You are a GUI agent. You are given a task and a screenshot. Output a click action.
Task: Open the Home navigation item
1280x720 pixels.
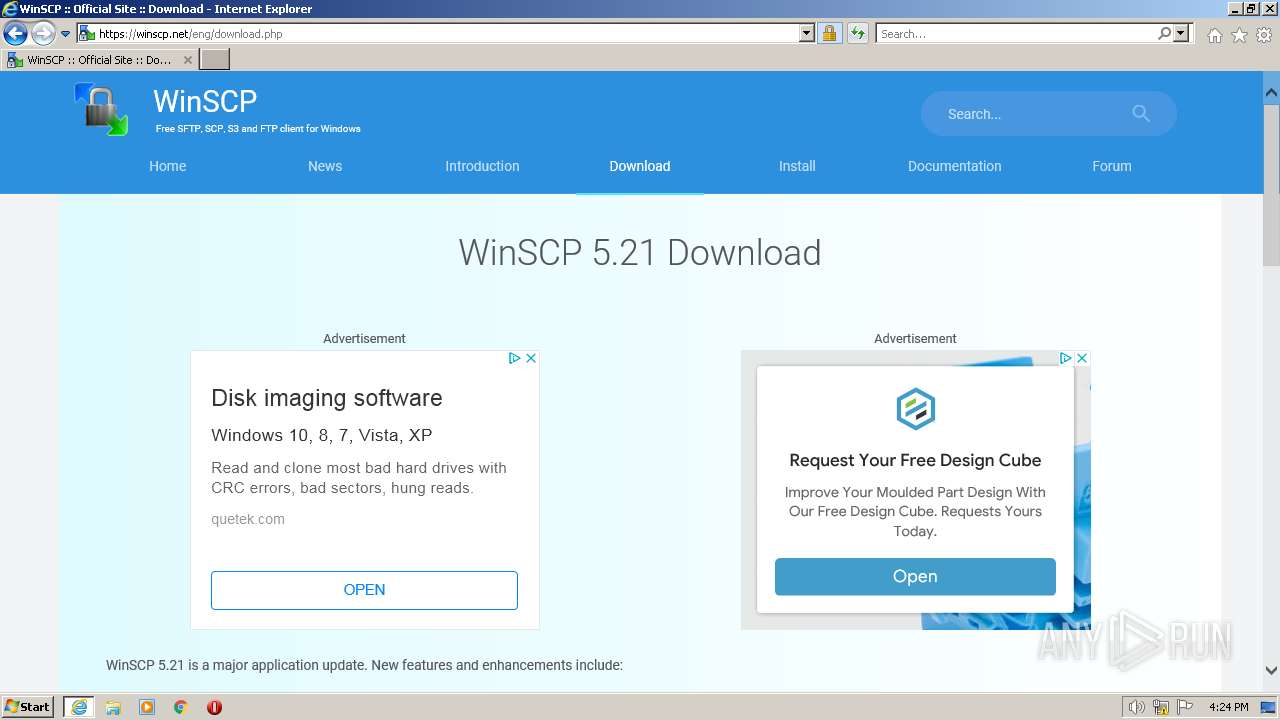click(x=168, y=166)
